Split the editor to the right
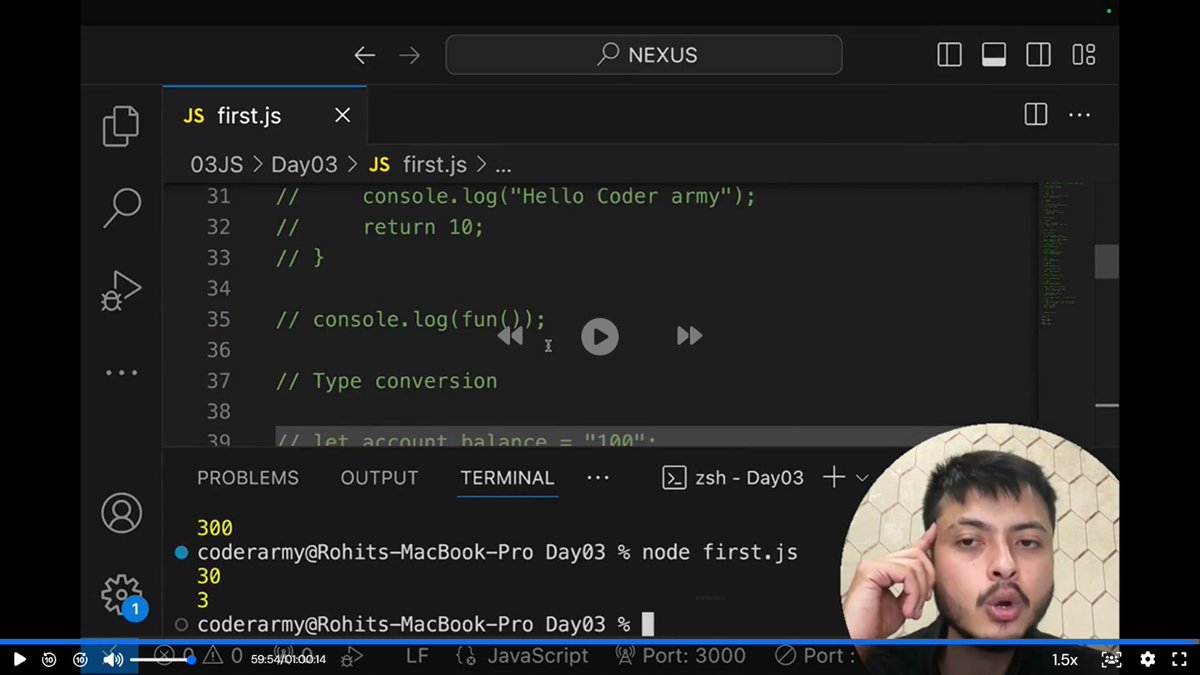 [x=1036, y=115]
